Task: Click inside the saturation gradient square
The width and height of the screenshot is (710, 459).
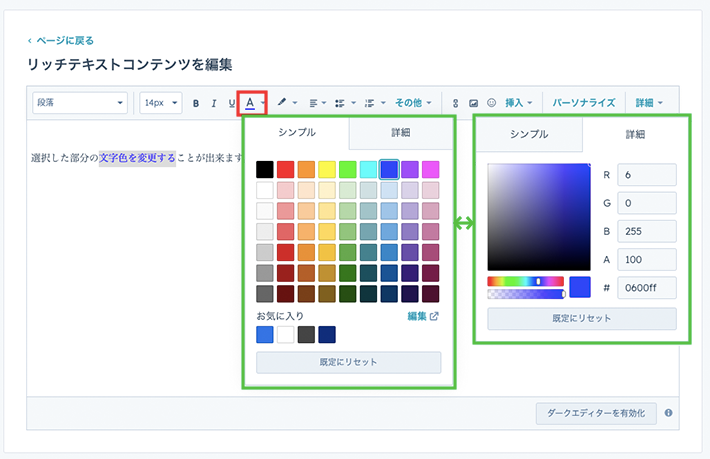Action: click(539, 217)
